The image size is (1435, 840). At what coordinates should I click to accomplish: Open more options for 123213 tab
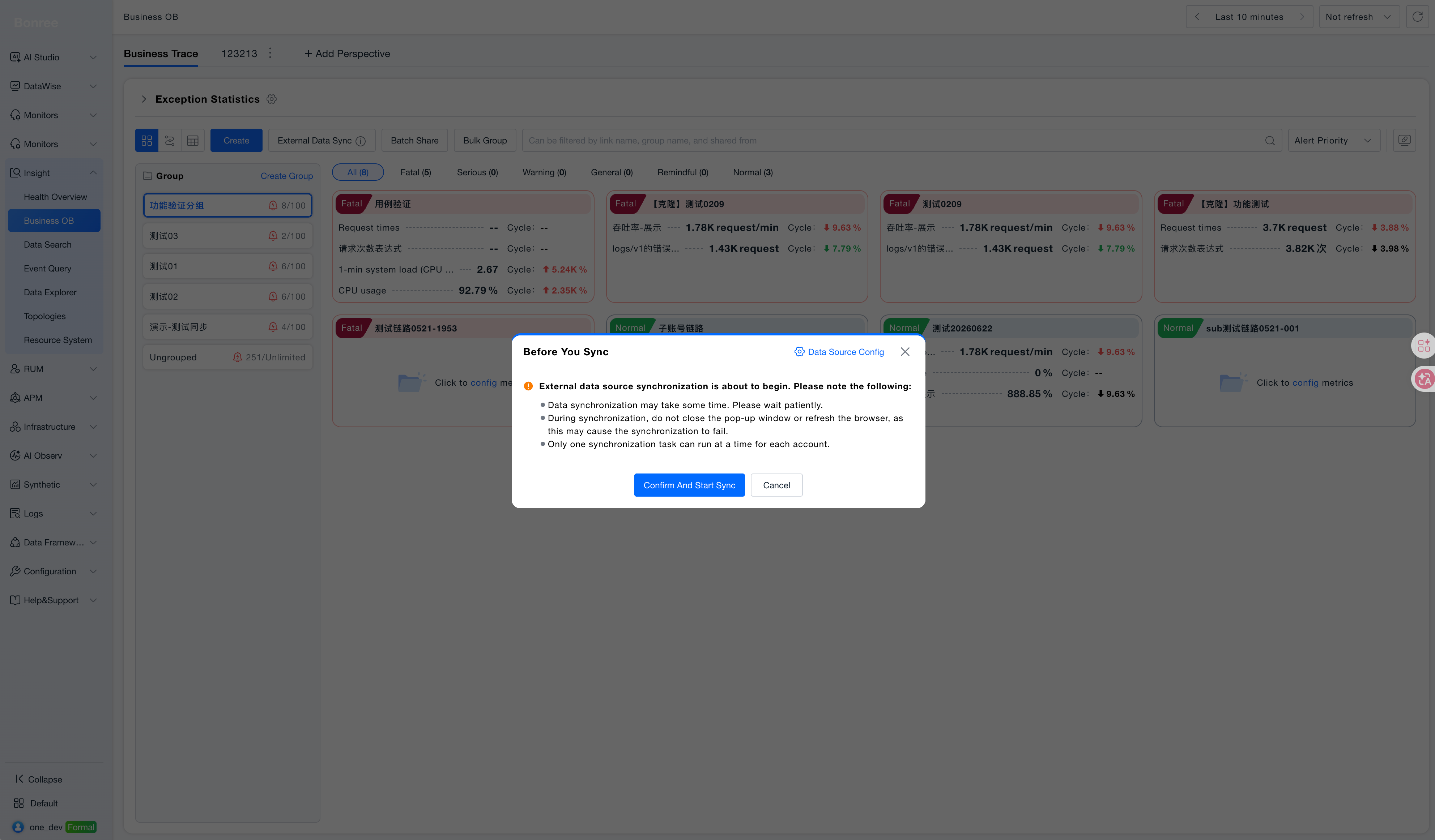(270, 53)
